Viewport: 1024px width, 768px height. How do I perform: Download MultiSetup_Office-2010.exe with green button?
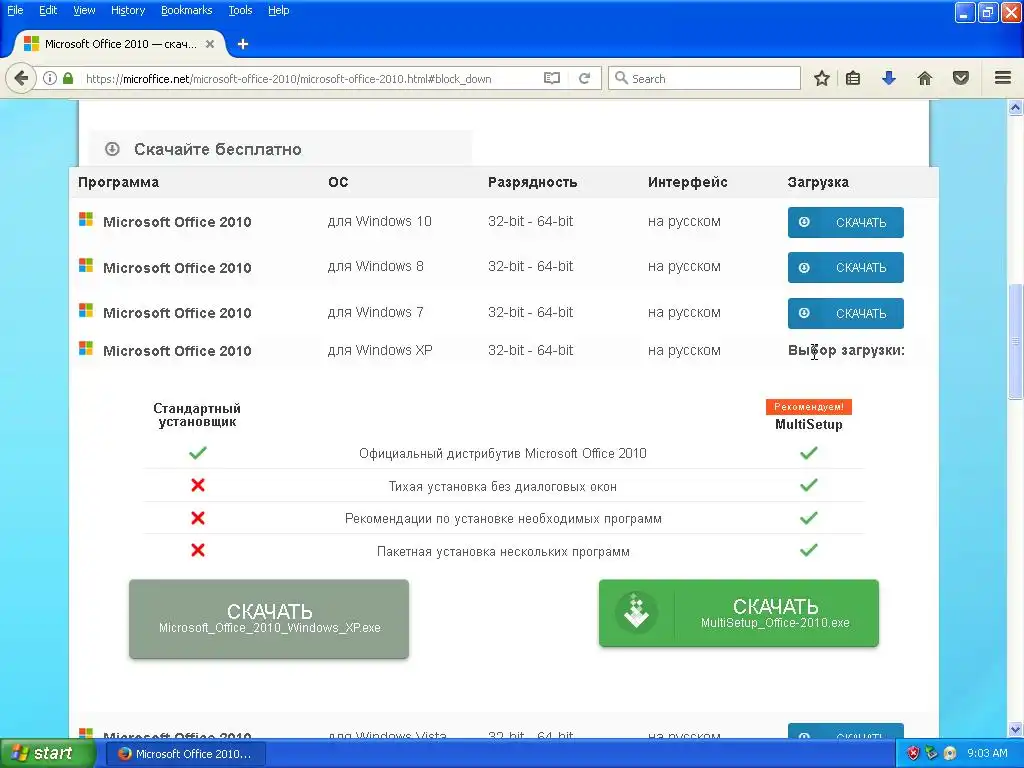point(739,613)
